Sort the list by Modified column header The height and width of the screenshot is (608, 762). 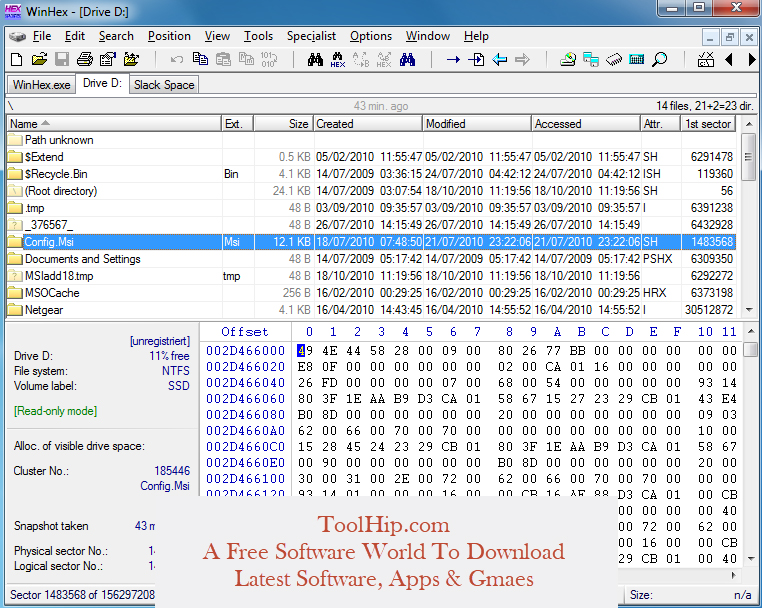click(477, 124)
